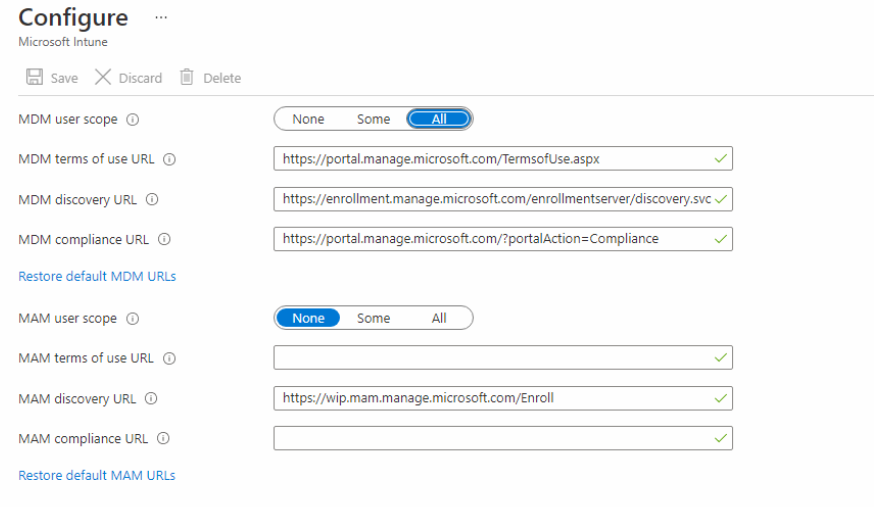Set MDM user scope to All
Screen dimensions: 874x507
[439, 119]
